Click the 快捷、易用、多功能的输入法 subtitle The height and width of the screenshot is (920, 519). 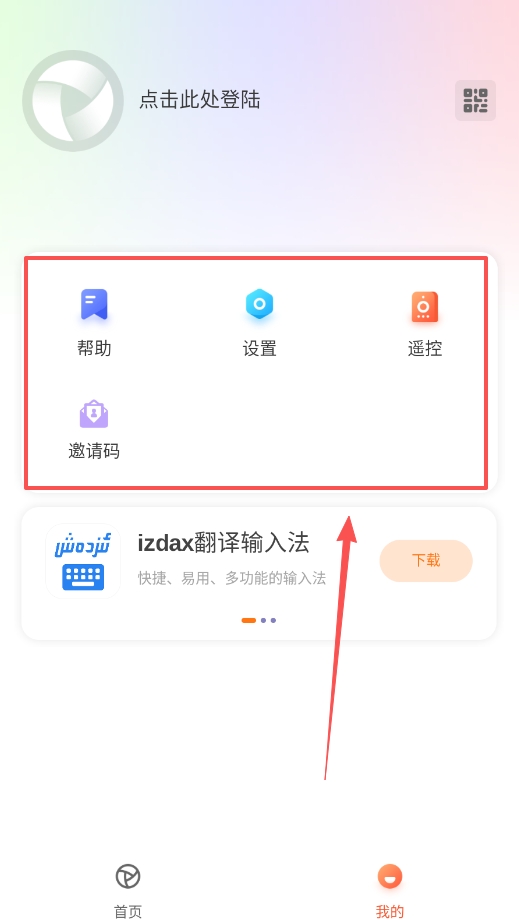(x=232, y=579)
